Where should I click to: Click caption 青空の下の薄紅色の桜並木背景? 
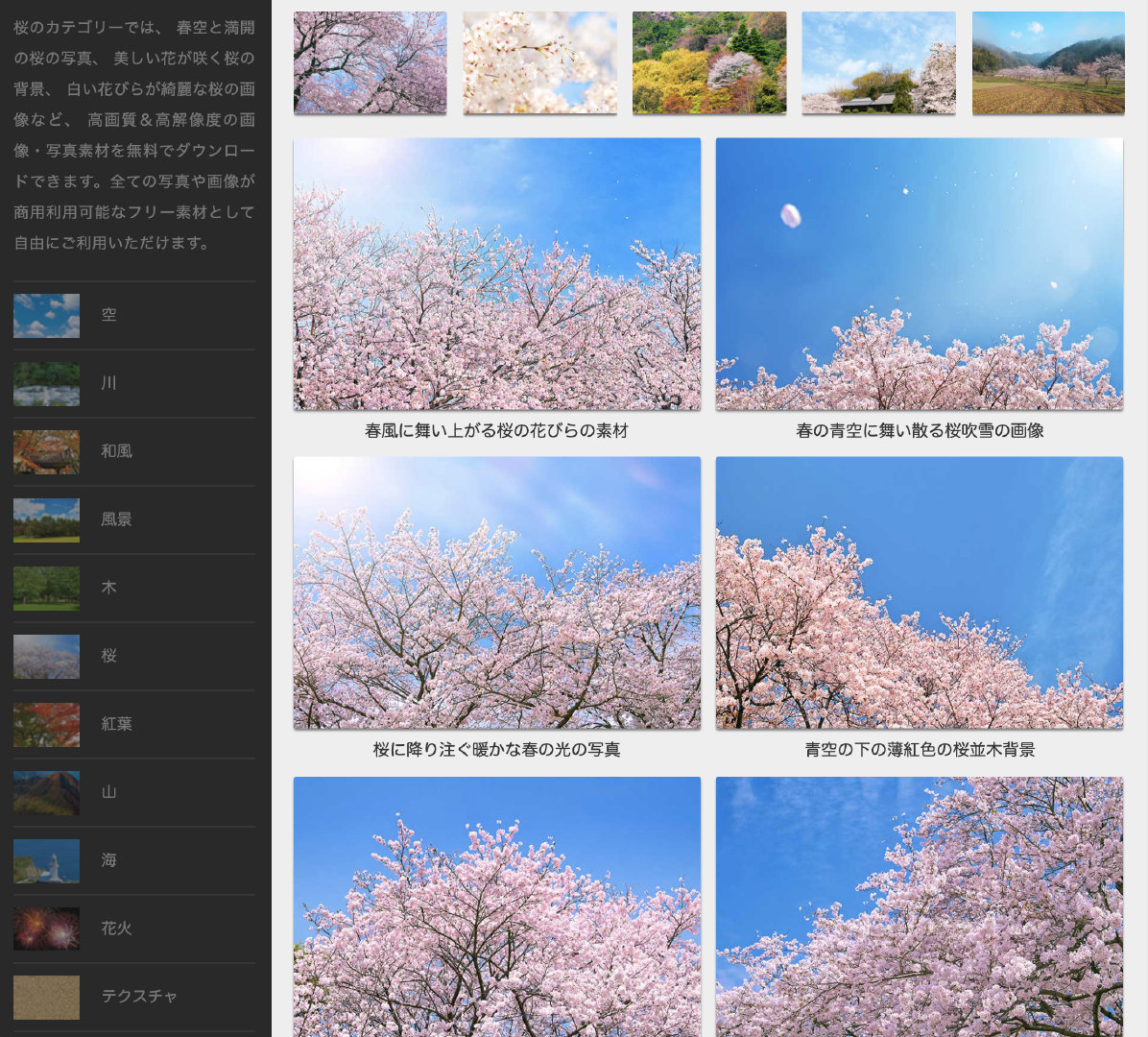pos(920,749)
